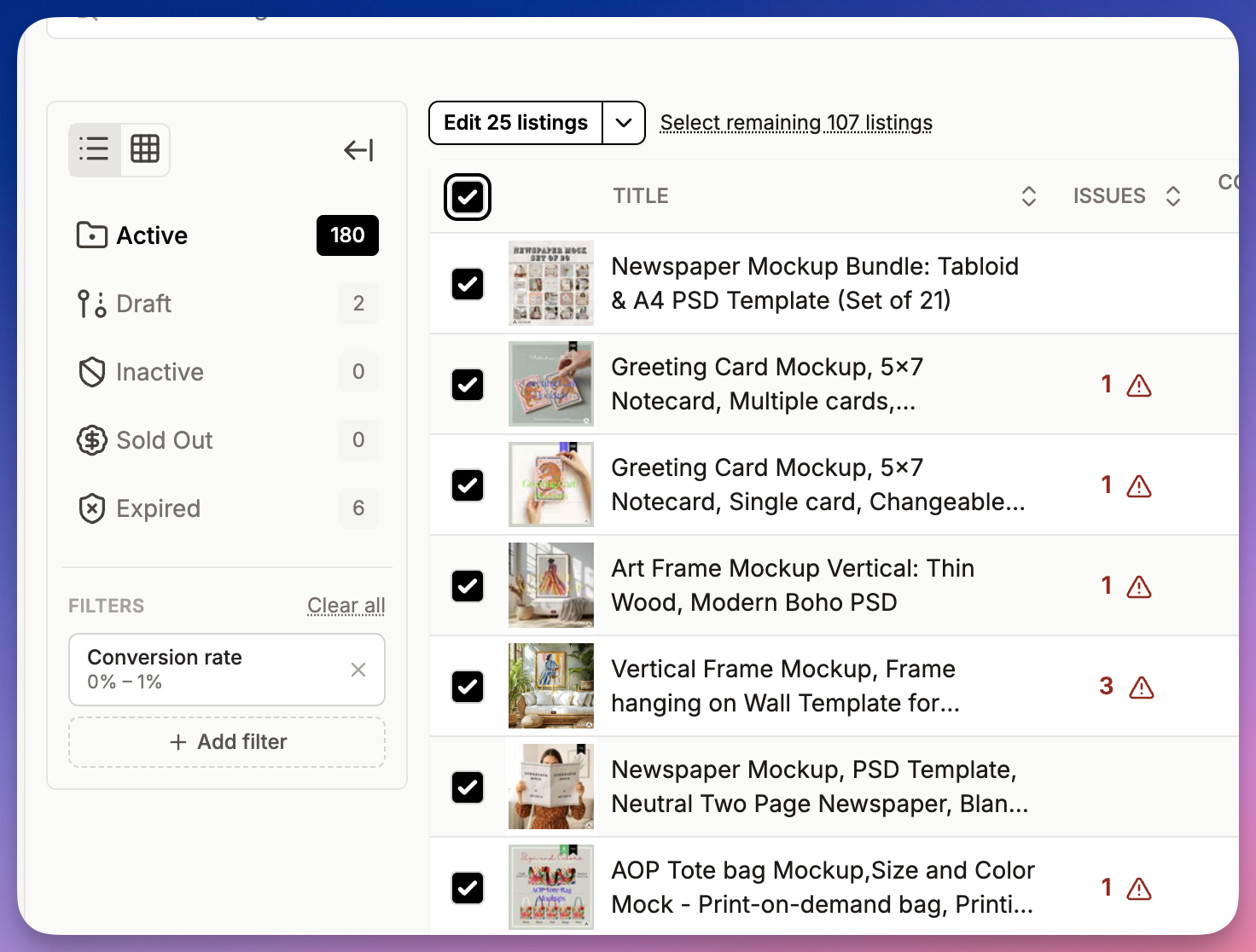1256x952 pixels.
Task: Collapse the sidebar panel arrow
Action: 358,150
